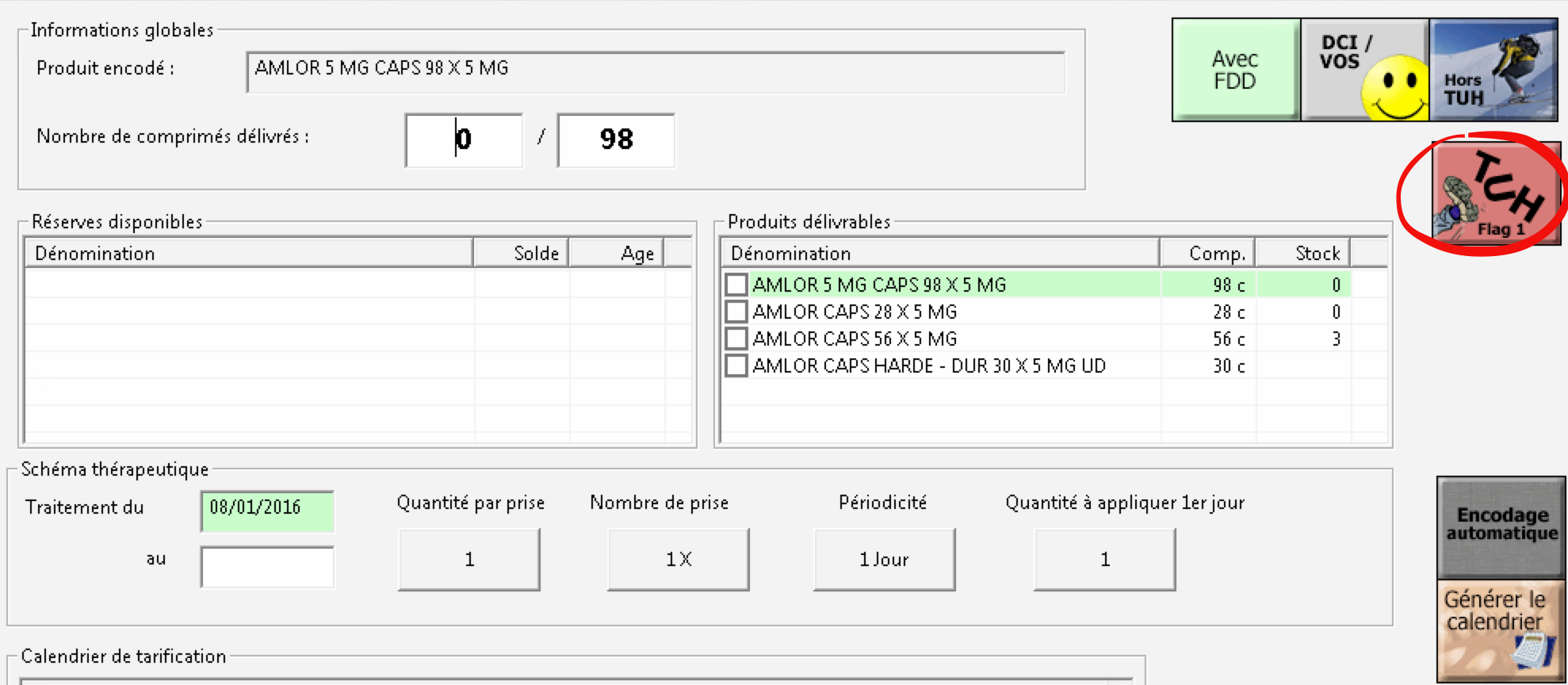The width and height of the screenshot is (1568, 685).
Task: Edit the Traitement du start date 08/01/2016
Action: click(267, 511)
